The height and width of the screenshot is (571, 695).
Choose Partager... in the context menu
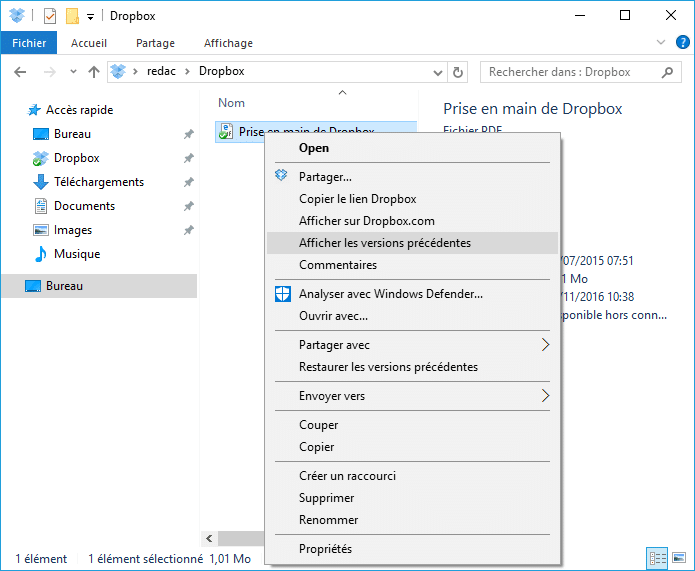(412, 177)
